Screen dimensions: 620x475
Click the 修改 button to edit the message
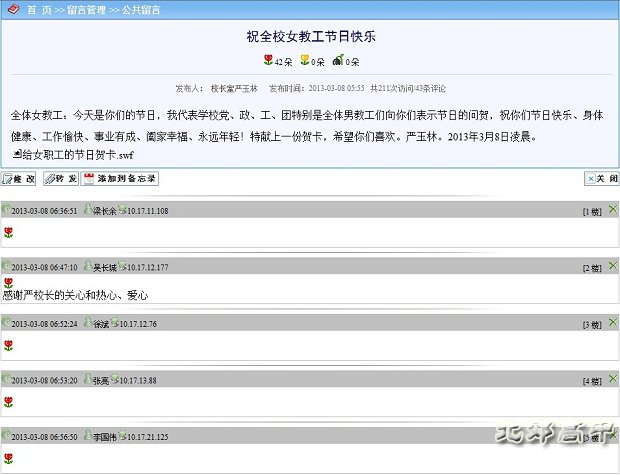(20, 179)
